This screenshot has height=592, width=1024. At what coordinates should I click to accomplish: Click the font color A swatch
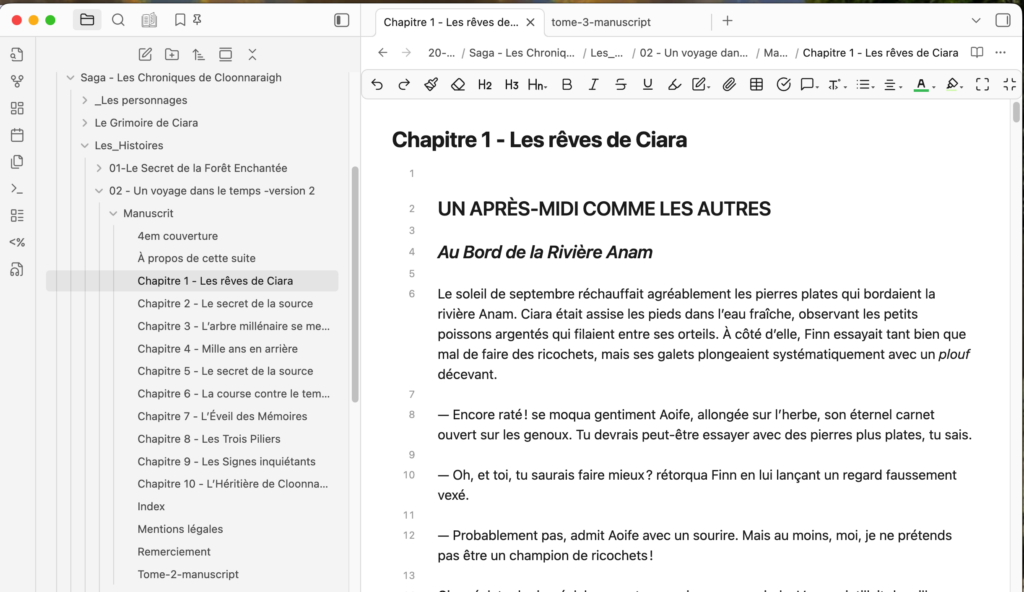click(921, 85)
